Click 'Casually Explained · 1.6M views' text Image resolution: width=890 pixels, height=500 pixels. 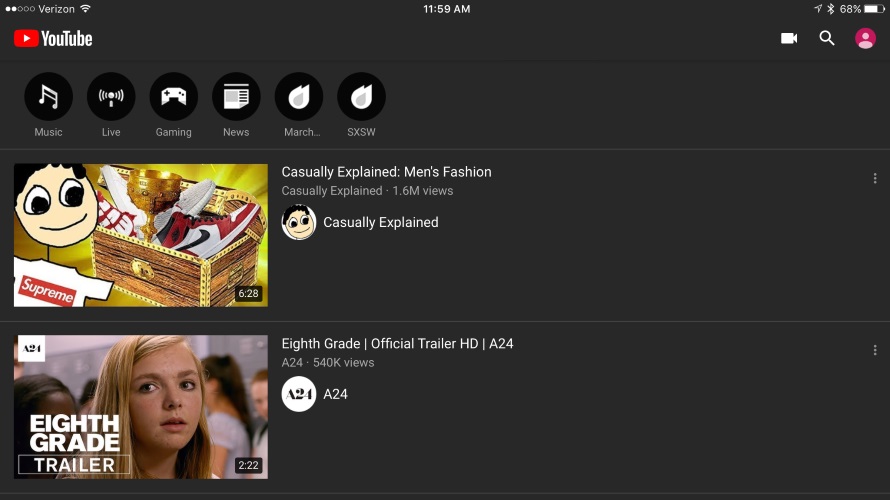point(367,191)
